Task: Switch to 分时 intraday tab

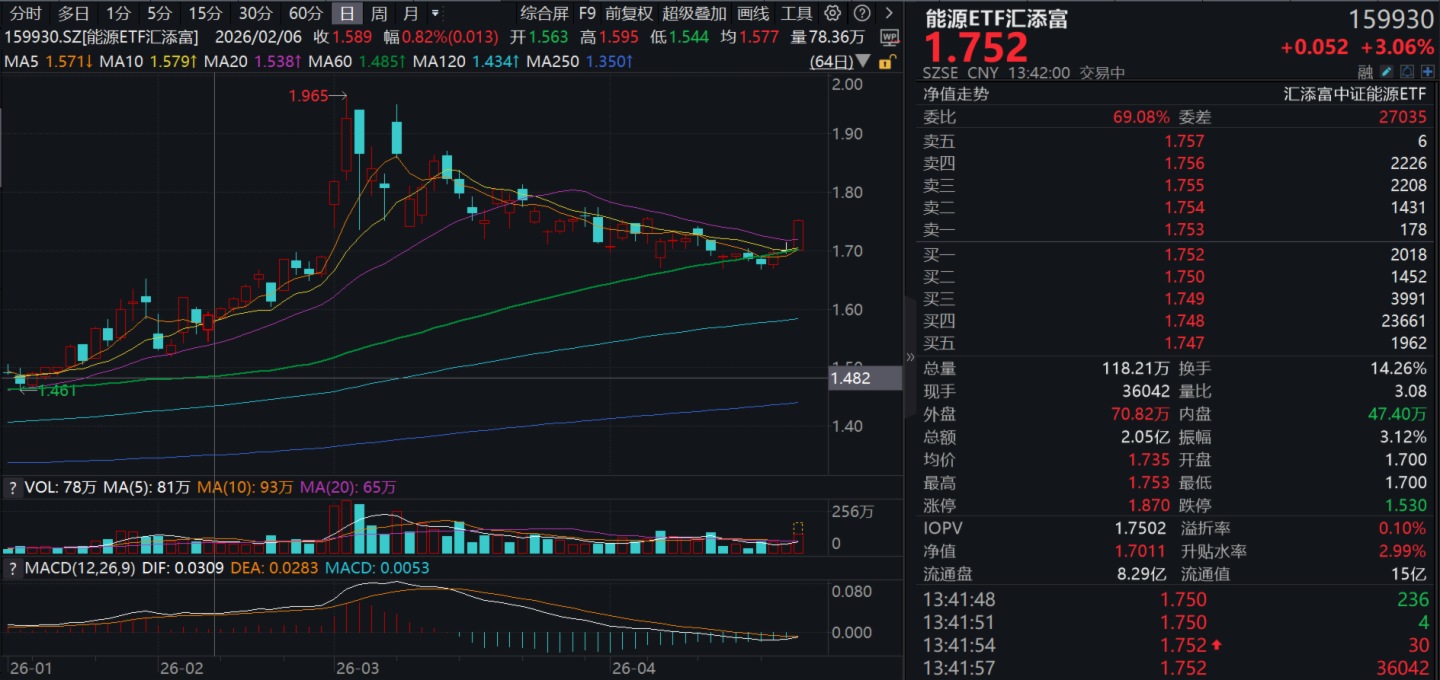Action: (25, 14)
